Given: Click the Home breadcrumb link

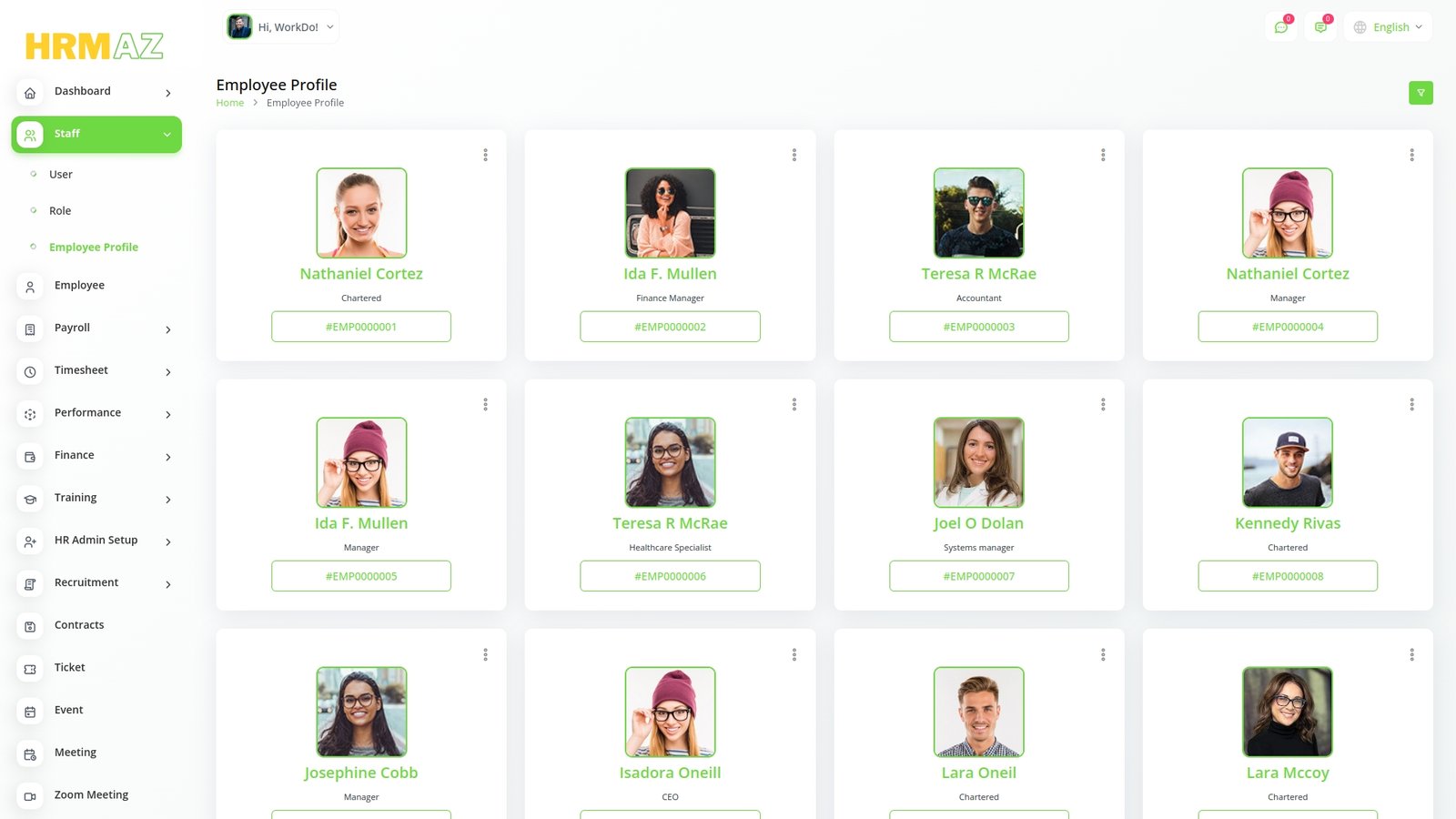Looking at the screenshot, I should coord(229,103).
